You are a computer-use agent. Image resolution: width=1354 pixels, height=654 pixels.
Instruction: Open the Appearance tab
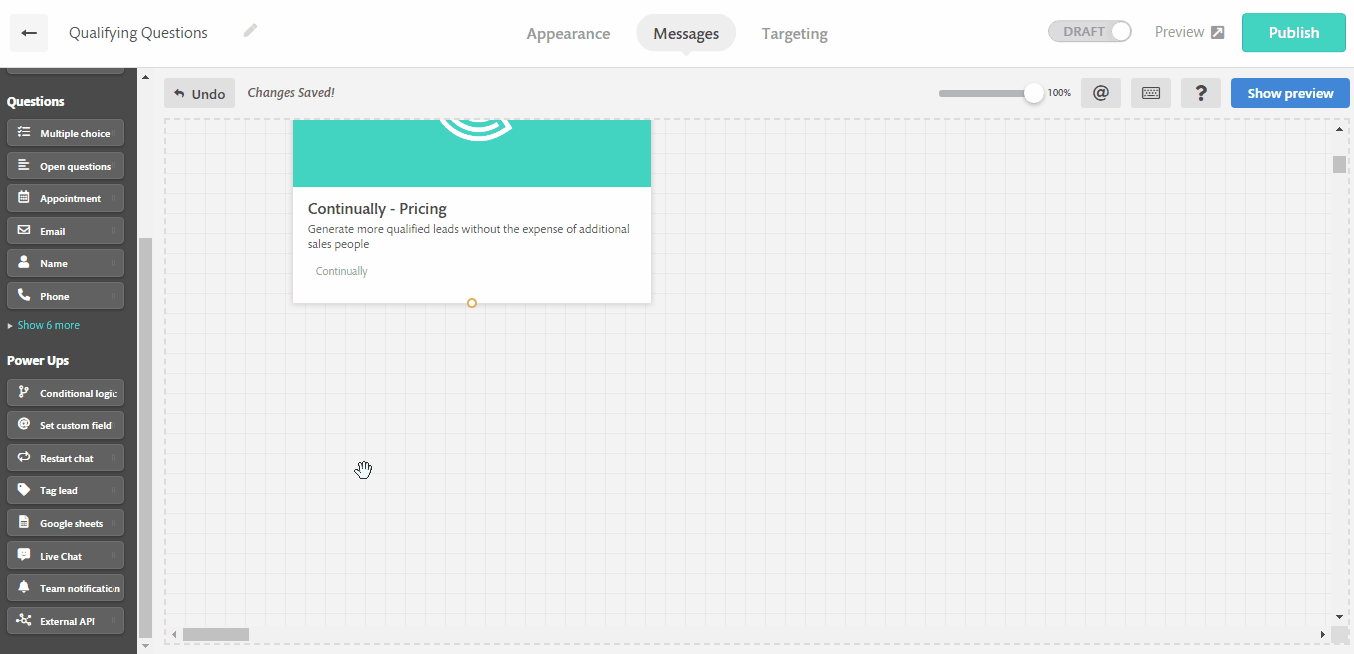tap(568, 33)
